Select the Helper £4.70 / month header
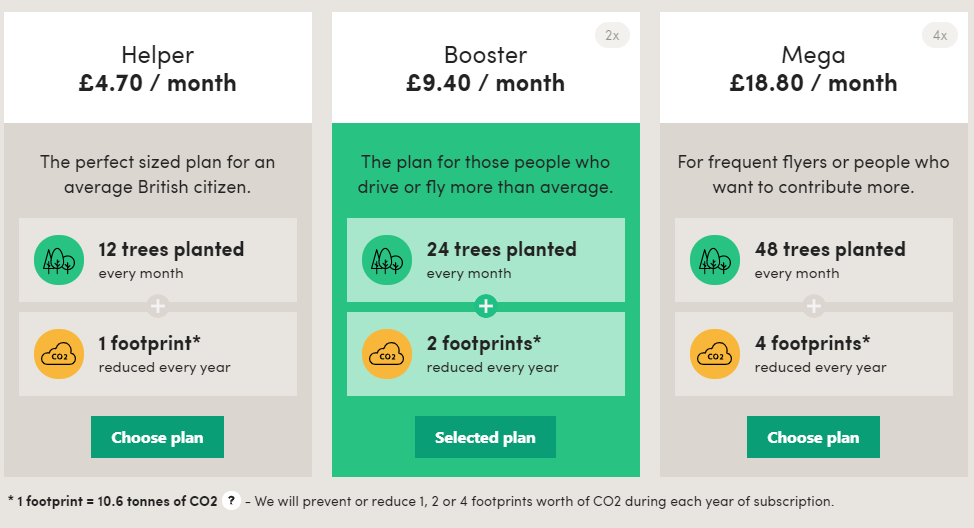The width and height of the screenshot is (974, 528). point(158,68)
